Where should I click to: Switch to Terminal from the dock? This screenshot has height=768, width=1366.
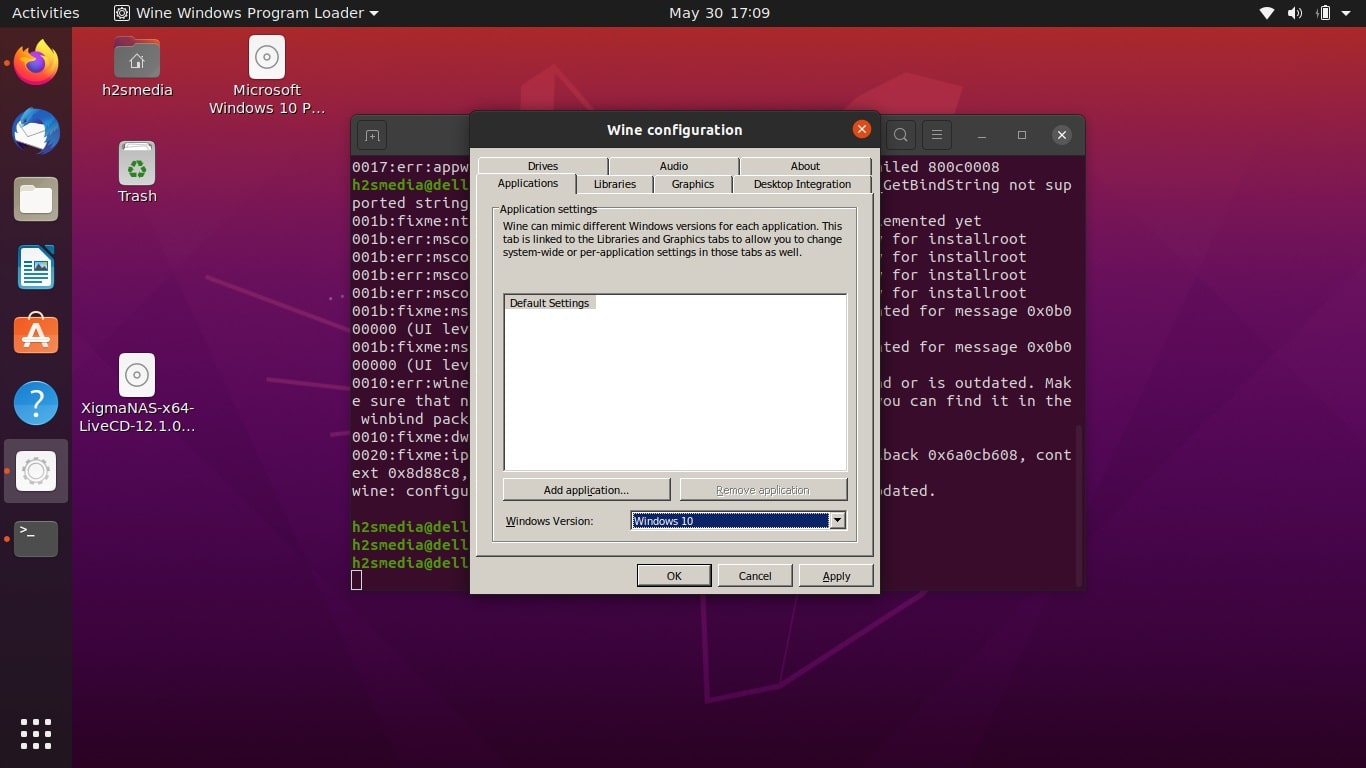coord(36,539)
